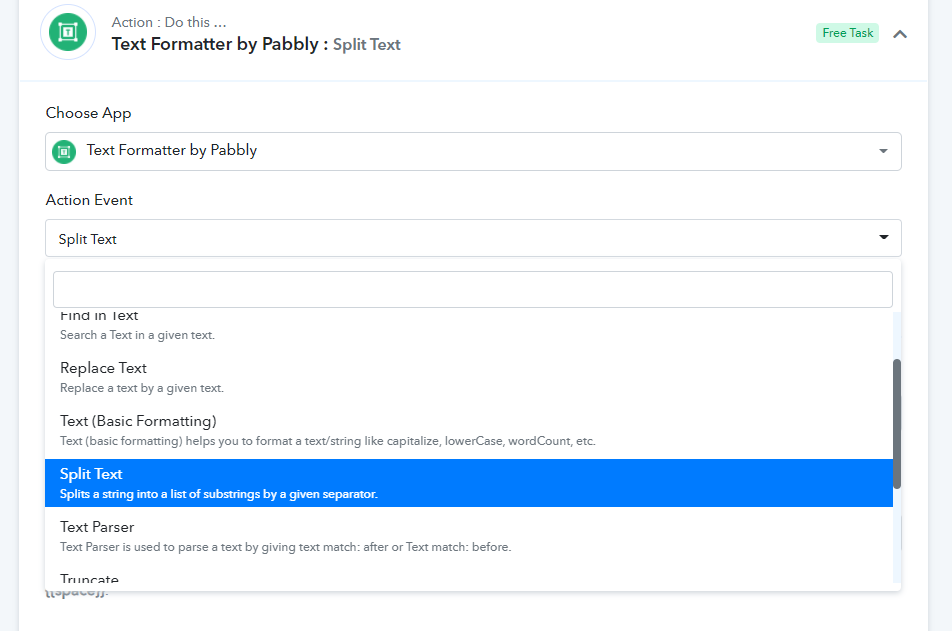The width and height of the screenshot is (952, 631).
Task: Close the Action Event dropdown via its arrow
Action: [884, 237]
